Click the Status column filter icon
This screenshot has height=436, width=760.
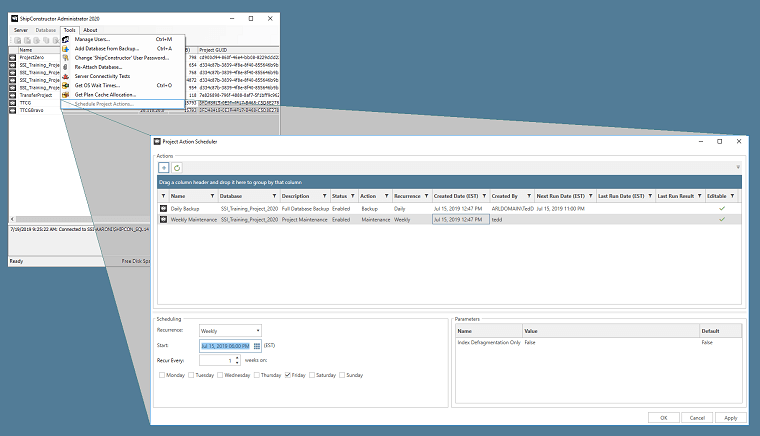352,196
